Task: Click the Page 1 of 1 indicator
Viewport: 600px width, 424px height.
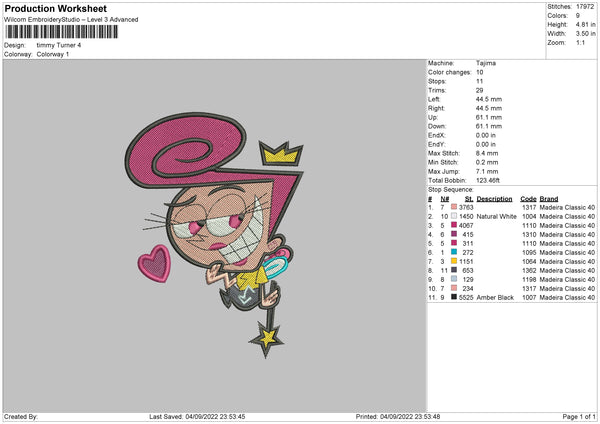Action: [x=579, y=417]
